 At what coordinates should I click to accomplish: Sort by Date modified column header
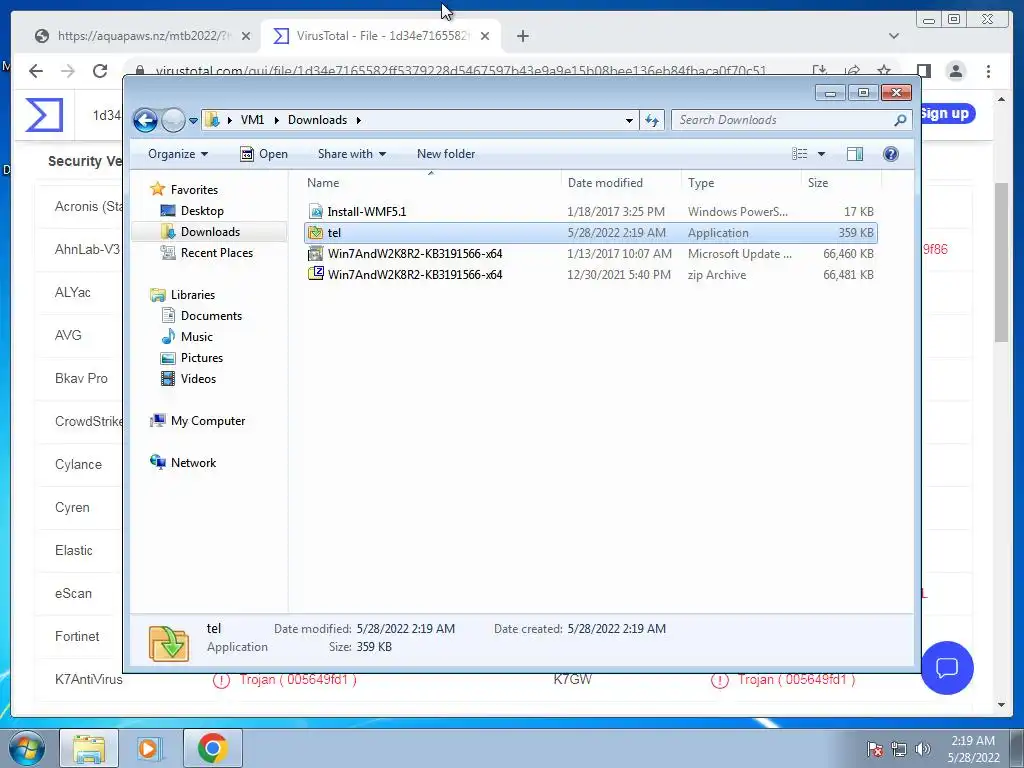pos(620,183)
